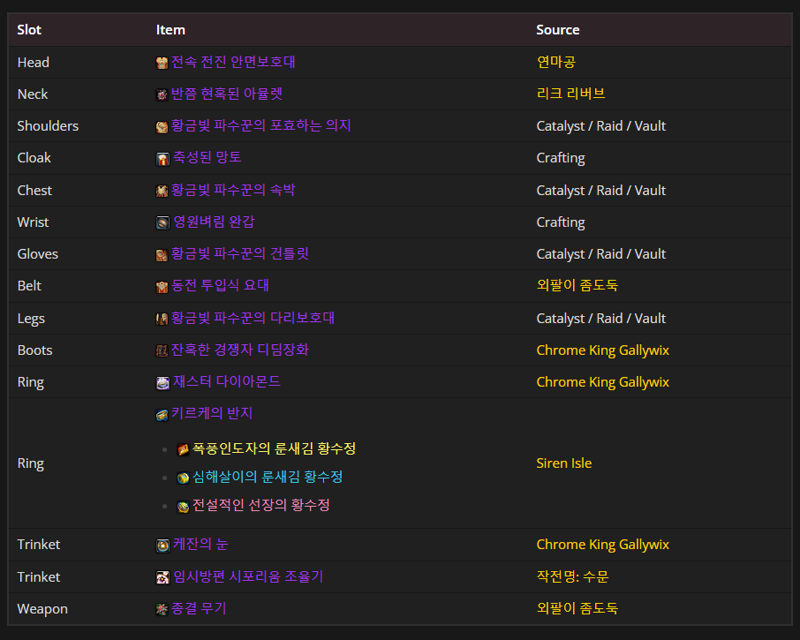This screenshot has width=800, height=640.
Task: Click the Source column header
Action: pyautogui.click(x=558, y=30)
